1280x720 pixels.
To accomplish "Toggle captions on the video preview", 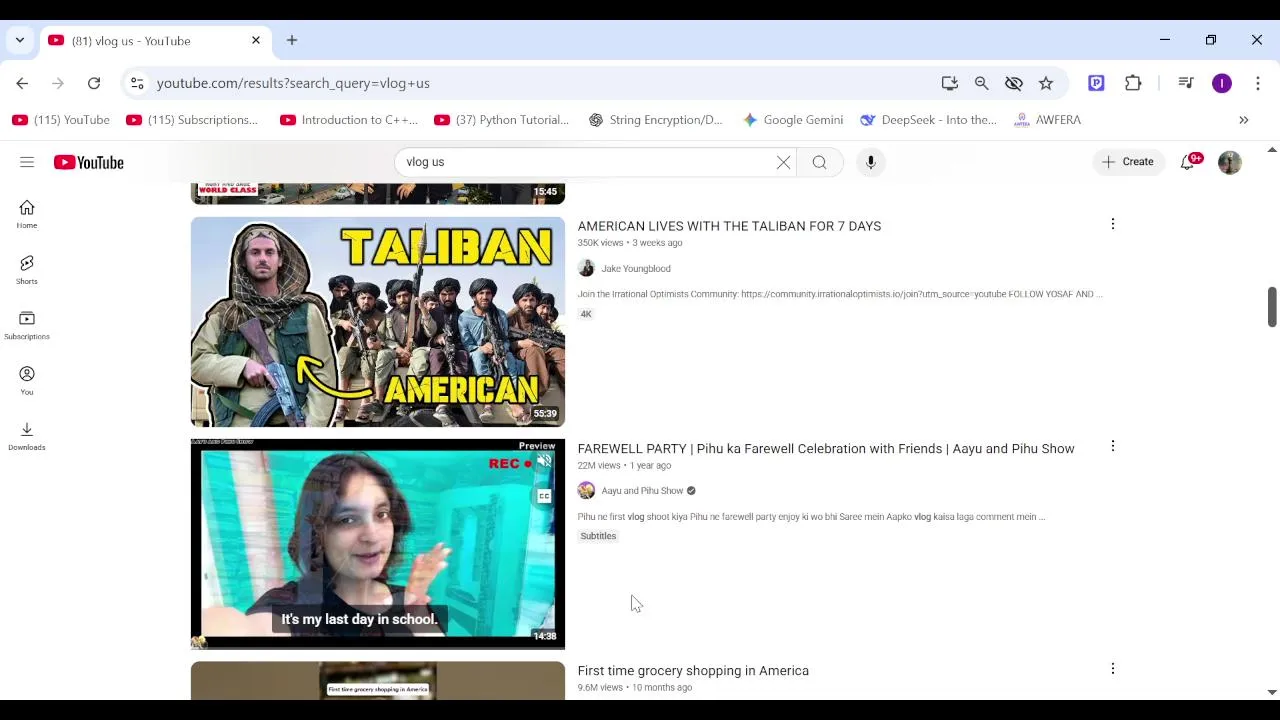I will click(544, 496).
